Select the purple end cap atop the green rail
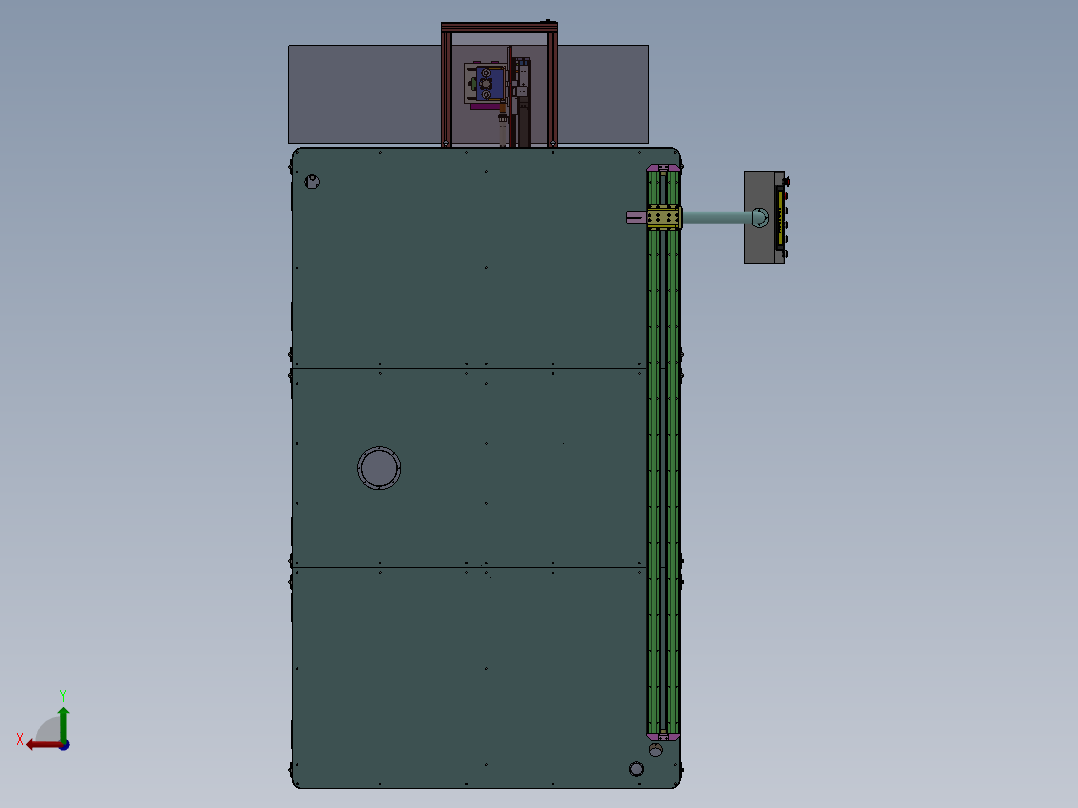 click(x=663, y=168)
